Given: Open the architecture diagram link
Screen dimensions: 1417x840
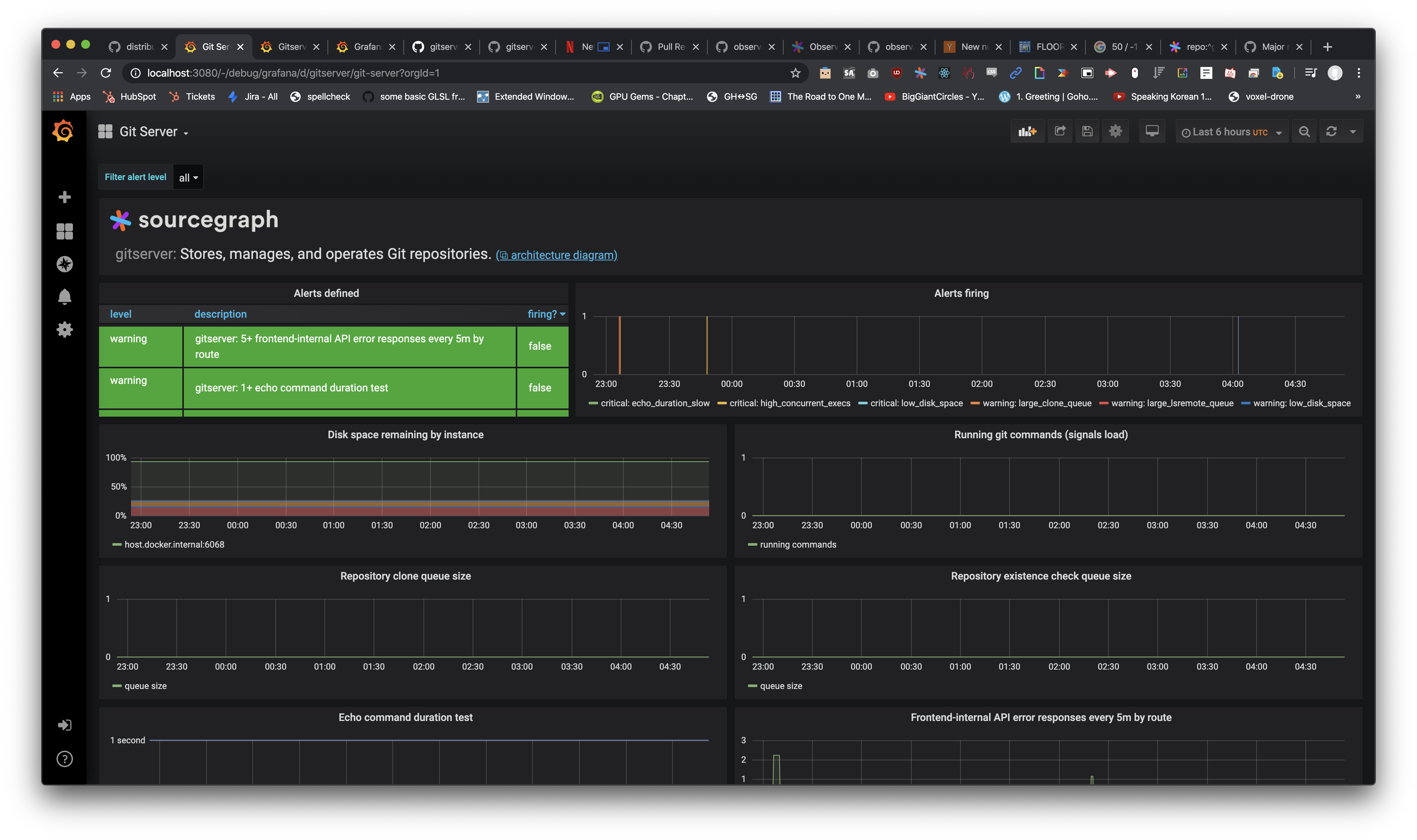Looking at the screenshot, I should [x=557, y=255].
